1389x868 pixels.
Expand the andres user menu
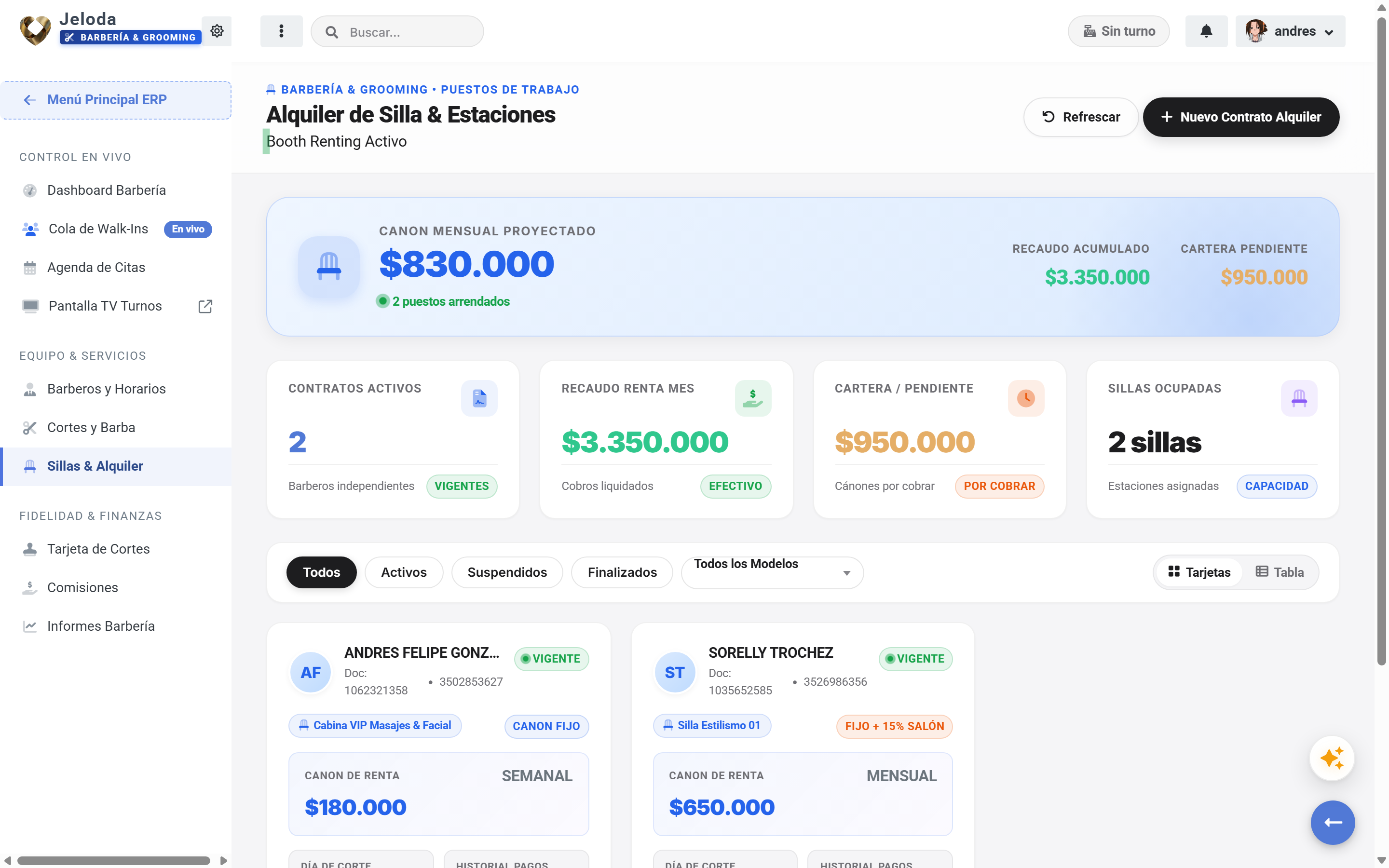coord(1290,31)
